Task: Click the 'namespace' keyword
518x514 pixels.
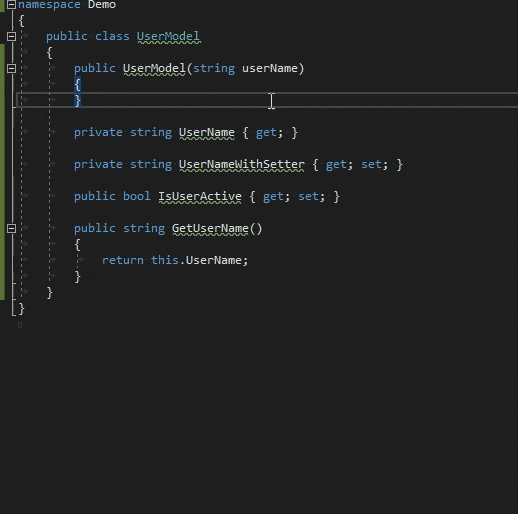Action: [49, 5]
